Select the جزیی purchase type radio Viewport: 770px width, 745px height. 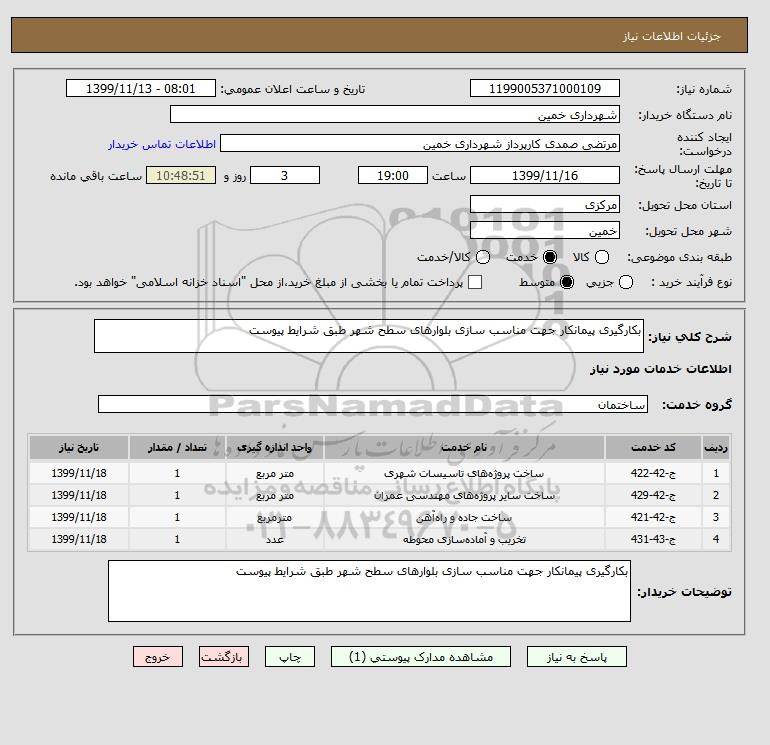tap(626, 282)
